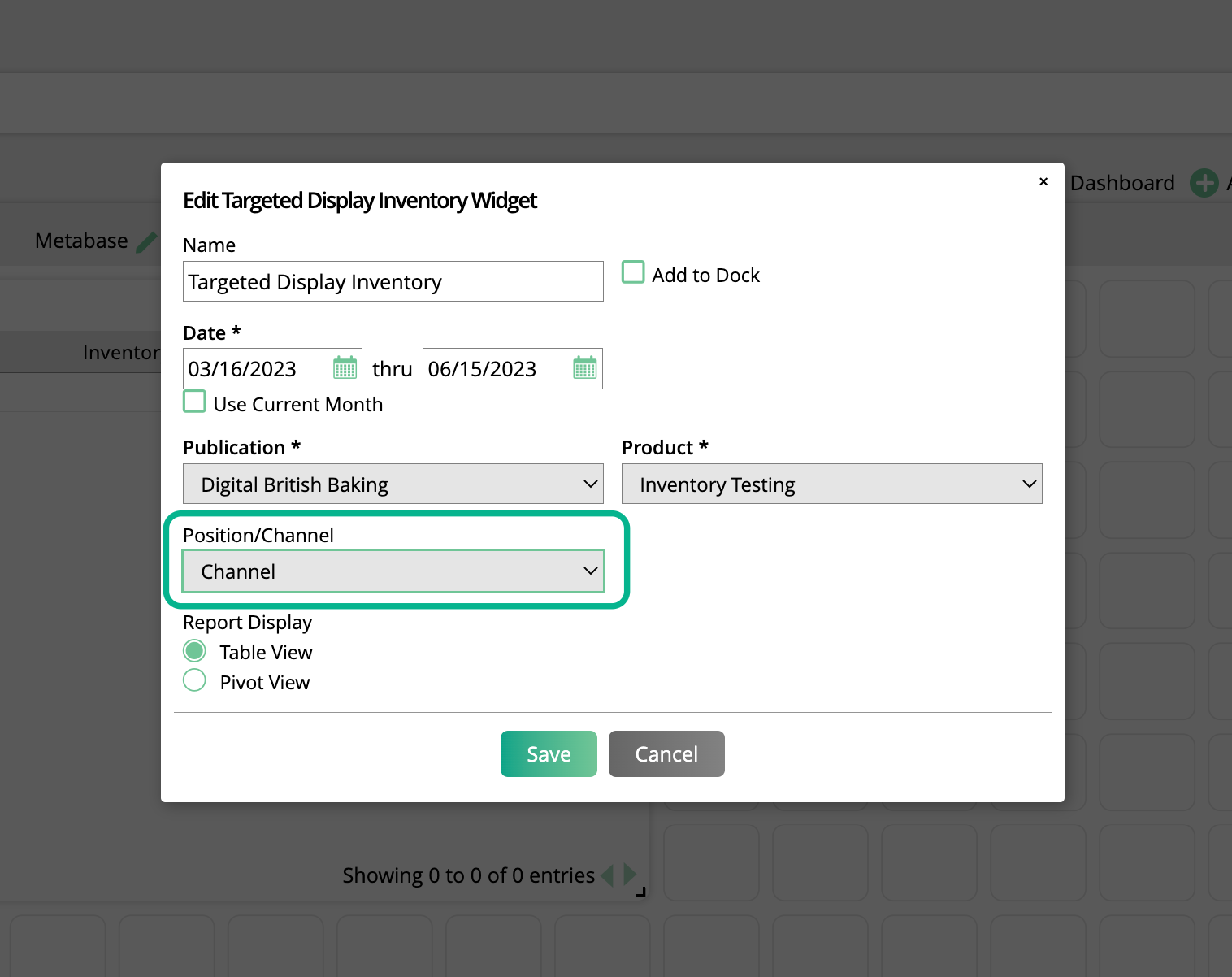Click the pencil edit icon beside Metabase
The height and width of the screenshot is (977, 1232).
[x=146, y=241]
